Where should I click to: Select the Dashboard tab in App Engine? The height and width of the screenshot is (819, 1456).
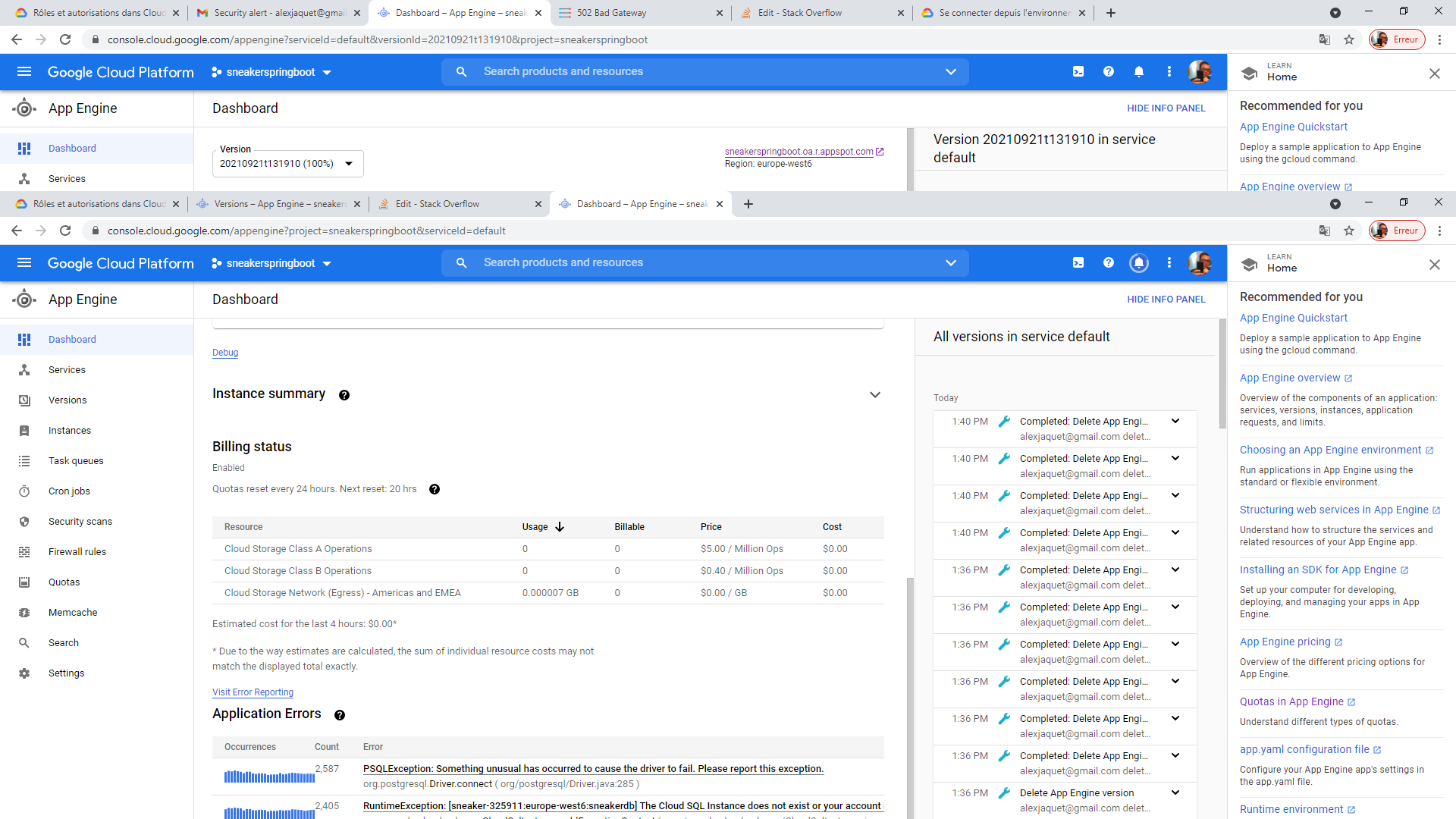[72, 339]
